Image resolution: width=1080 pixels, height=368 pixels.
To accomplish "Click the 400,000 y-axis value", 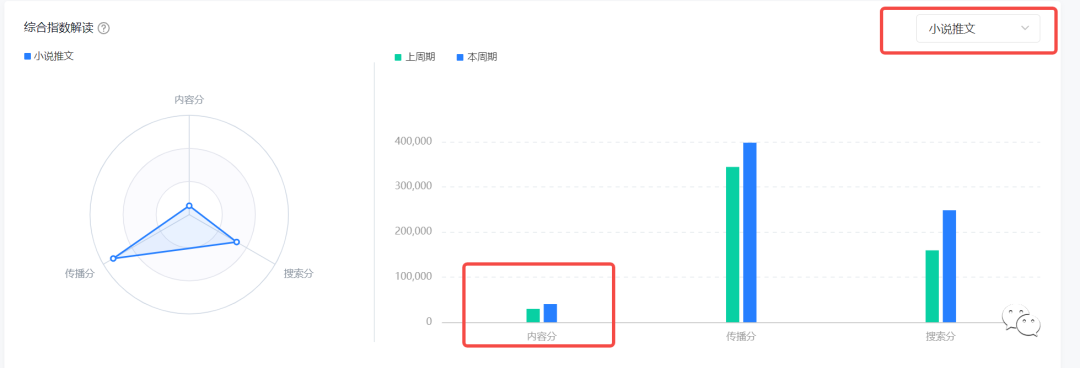I will coord(413,142).
